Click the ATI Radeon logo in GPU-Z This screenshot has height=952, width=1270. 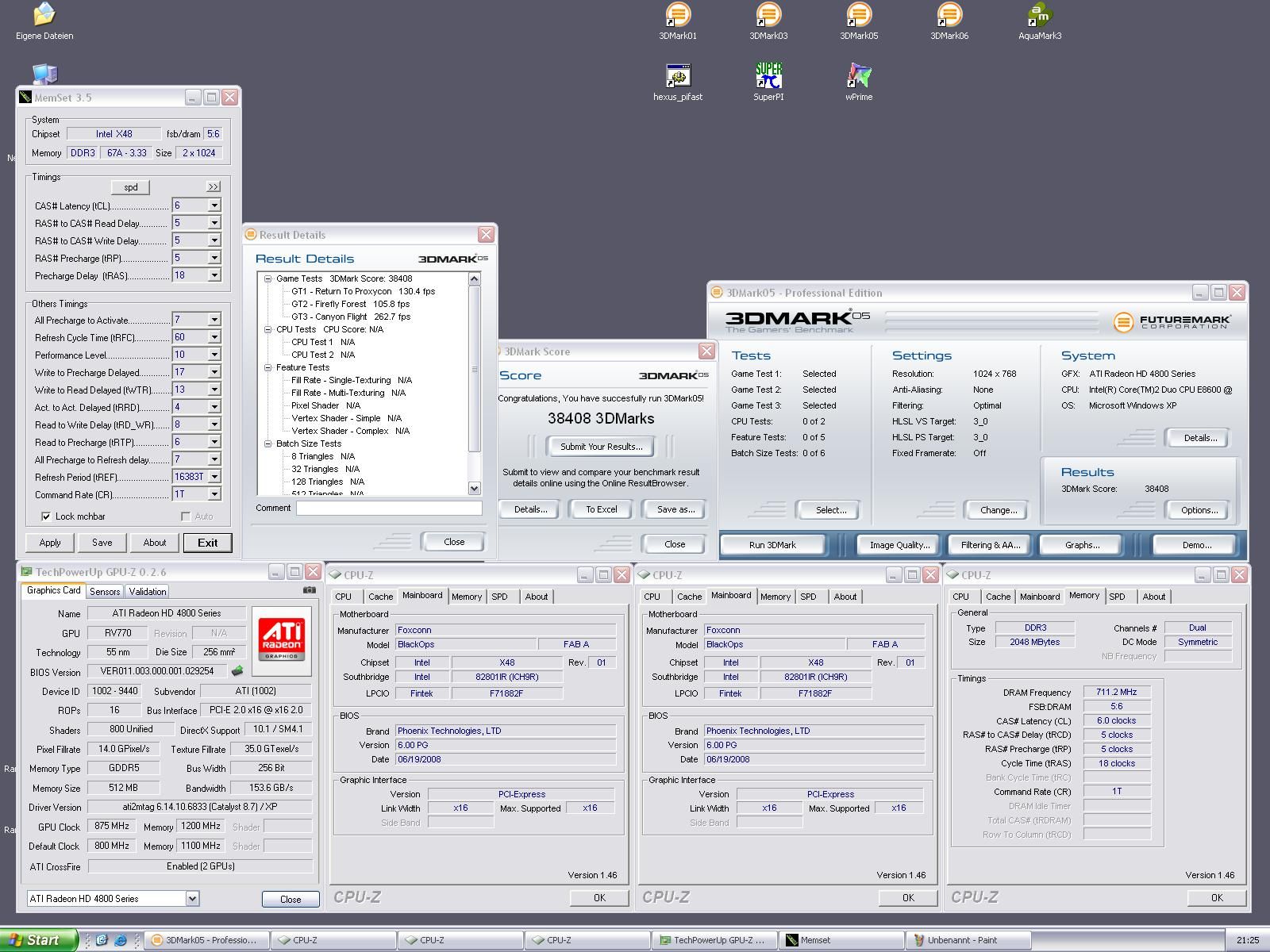click(281, 641)
